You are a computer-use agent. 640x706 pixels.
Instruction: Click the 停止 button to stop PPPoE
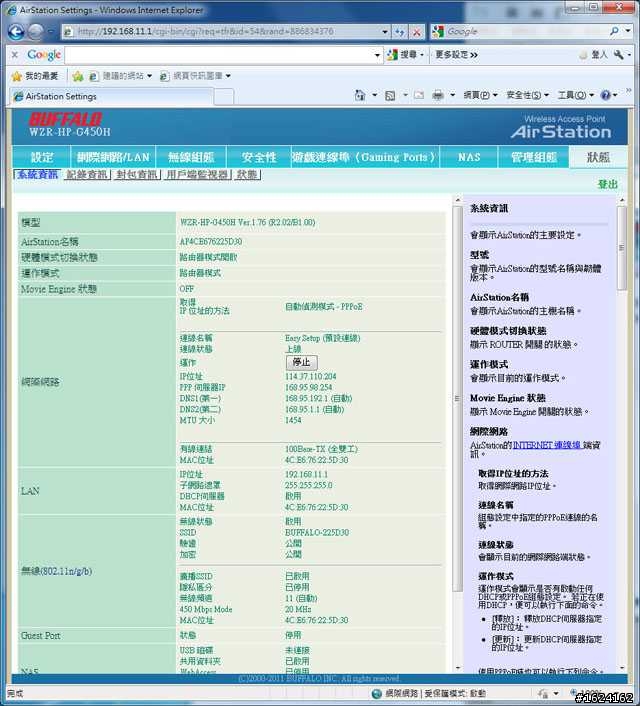pyautogui.click(x=302, y=362)
